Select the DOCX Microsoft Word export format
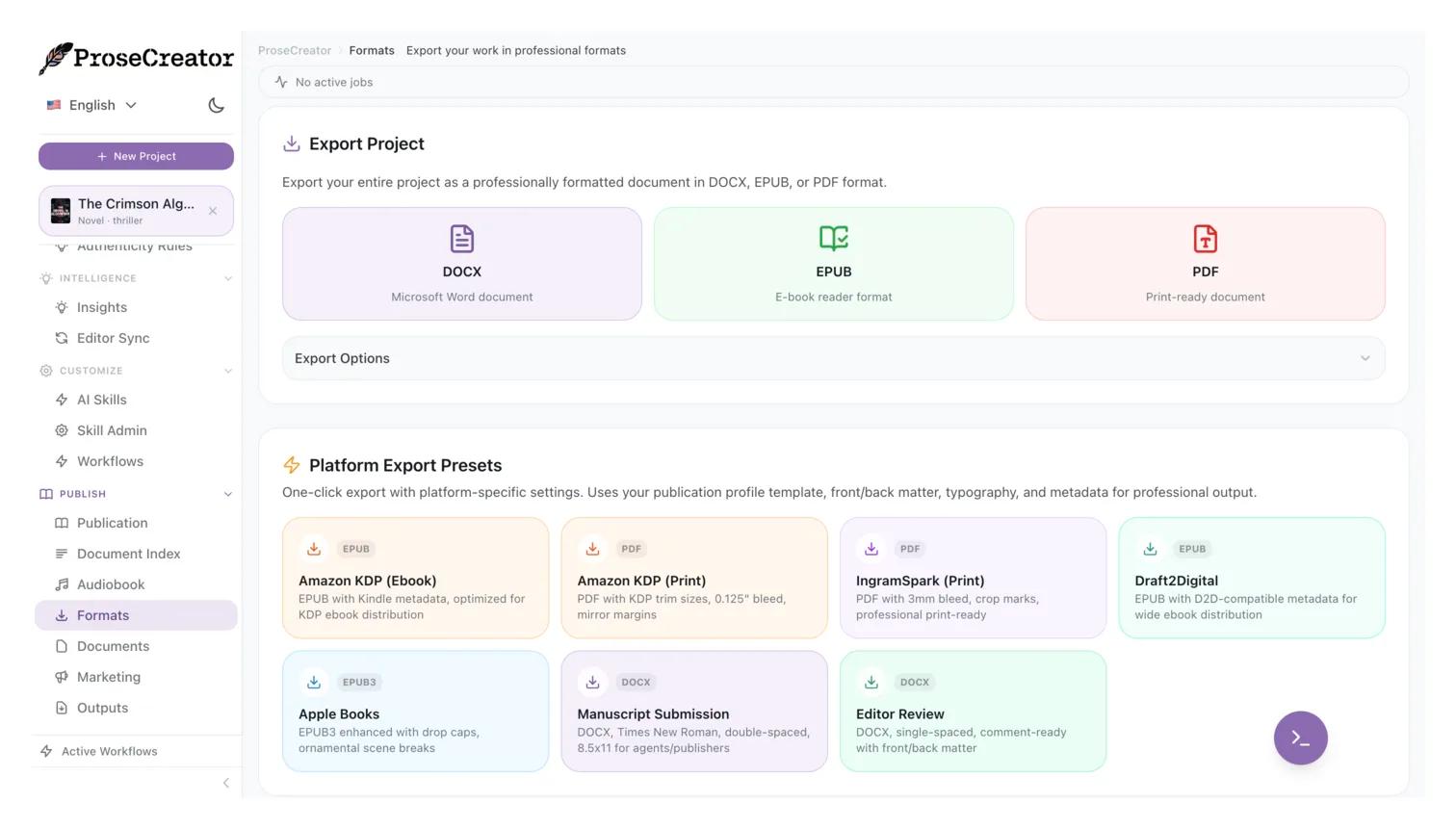 pyautogui.click(x=461, y=263)
